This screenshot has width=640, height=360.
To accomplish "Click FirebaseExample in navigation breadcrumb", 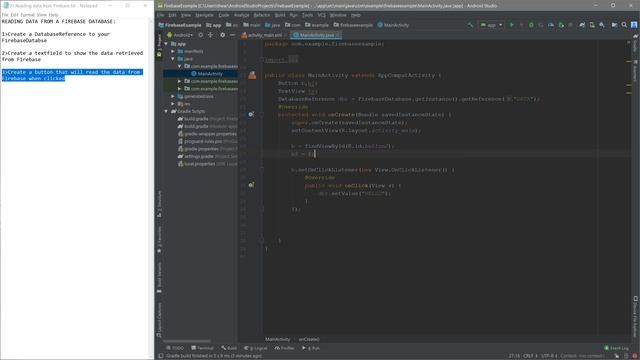I will click(x=180, y=25).
